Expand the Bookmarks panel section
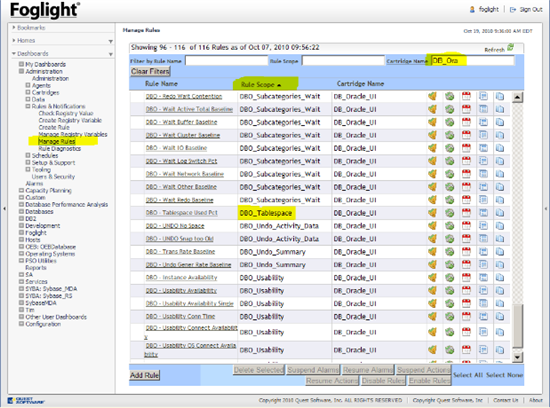 coord(14,27)
